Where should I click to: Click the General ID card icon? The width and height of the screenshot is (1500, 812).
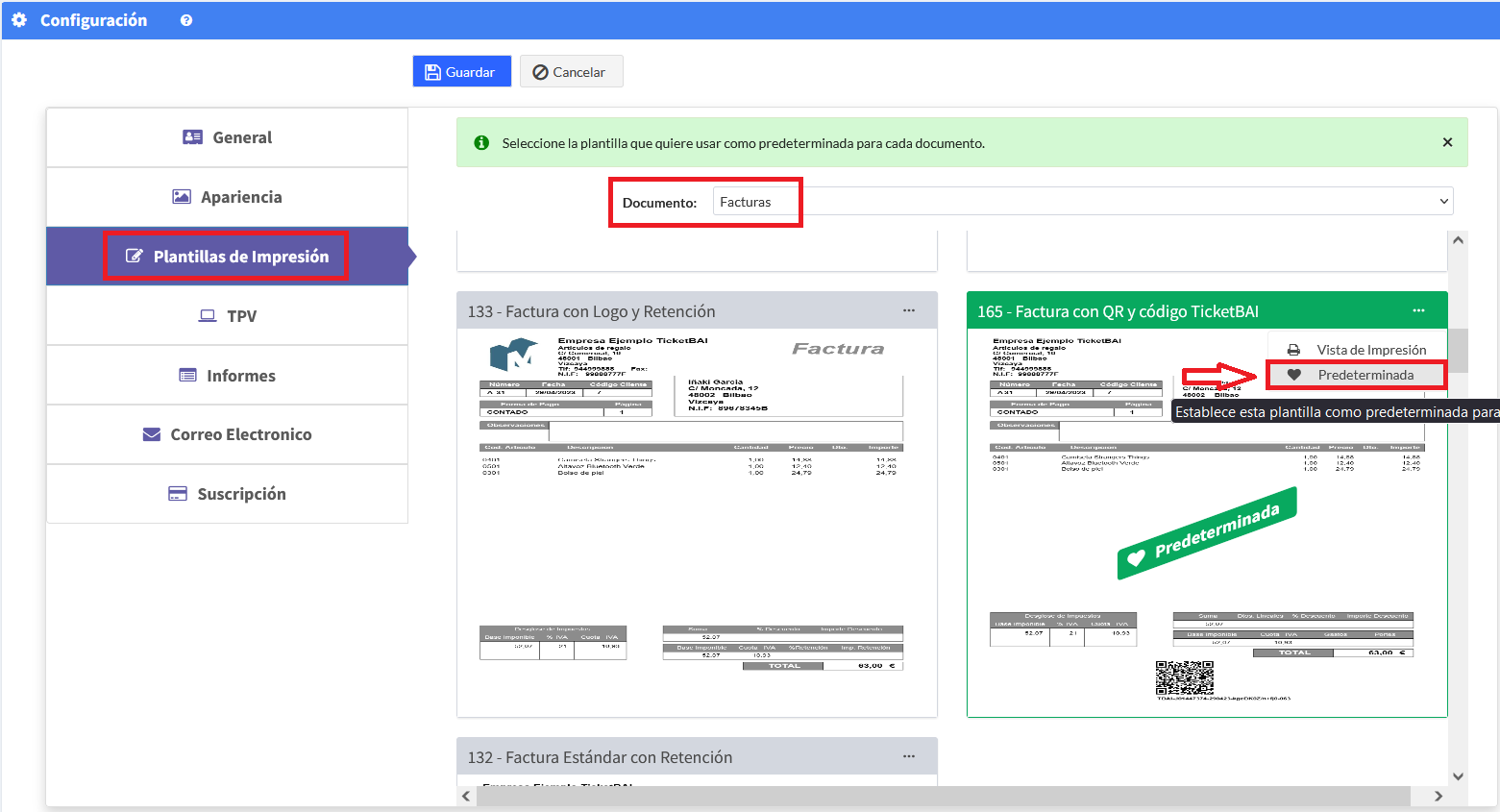click(x=192, y=137)
